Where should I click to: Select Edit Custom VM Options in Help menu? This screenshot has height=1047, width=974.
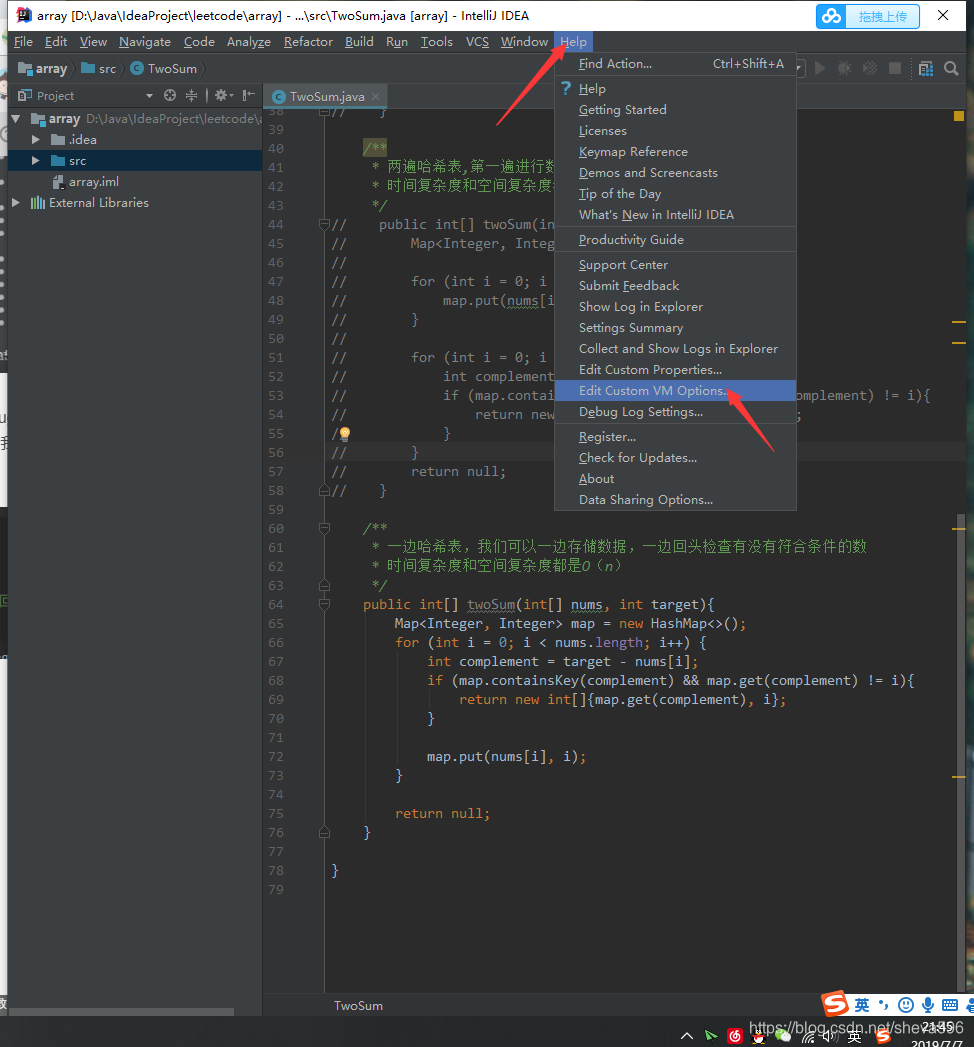675,391
